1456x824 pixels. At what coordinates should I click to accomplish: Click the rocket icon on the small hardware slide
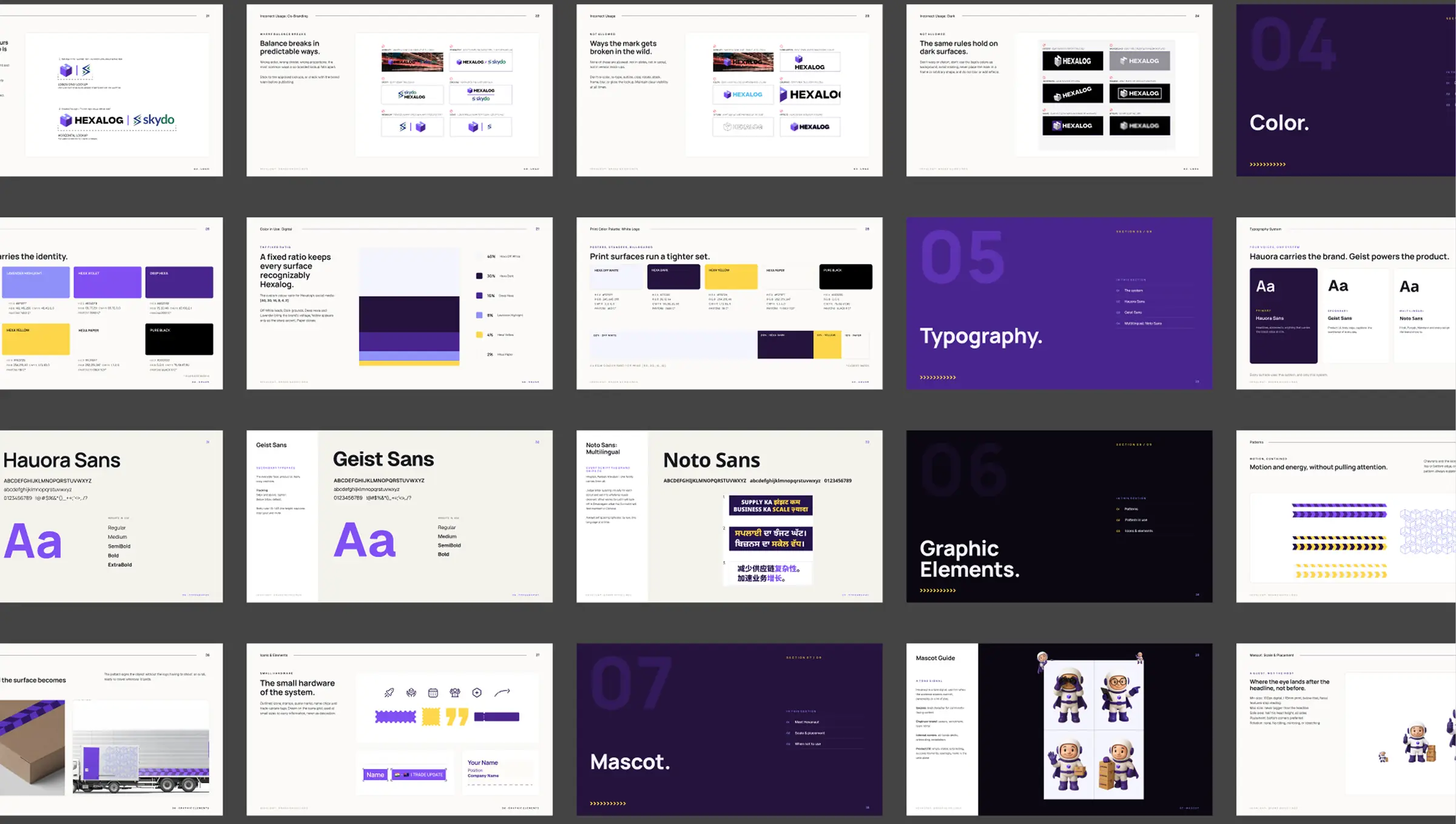point(389,692)
